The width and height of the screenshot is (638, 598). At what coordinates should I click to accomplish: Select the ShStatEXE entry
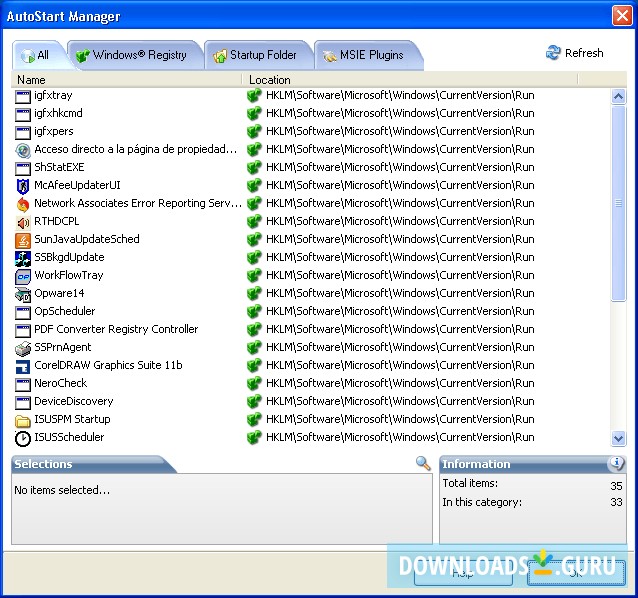tap(59, 167)
